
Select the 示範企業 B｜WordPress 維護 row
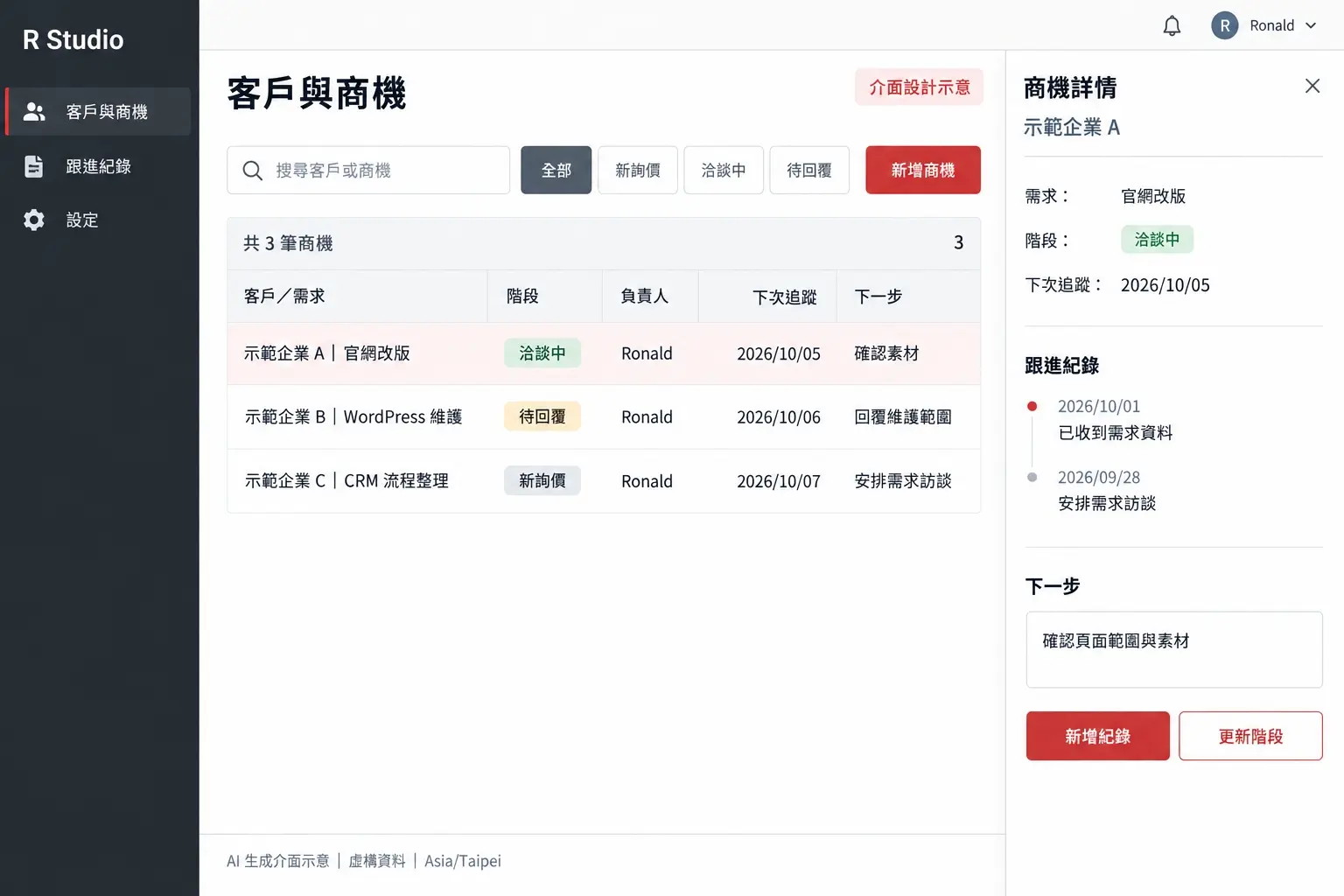point(604,417)
